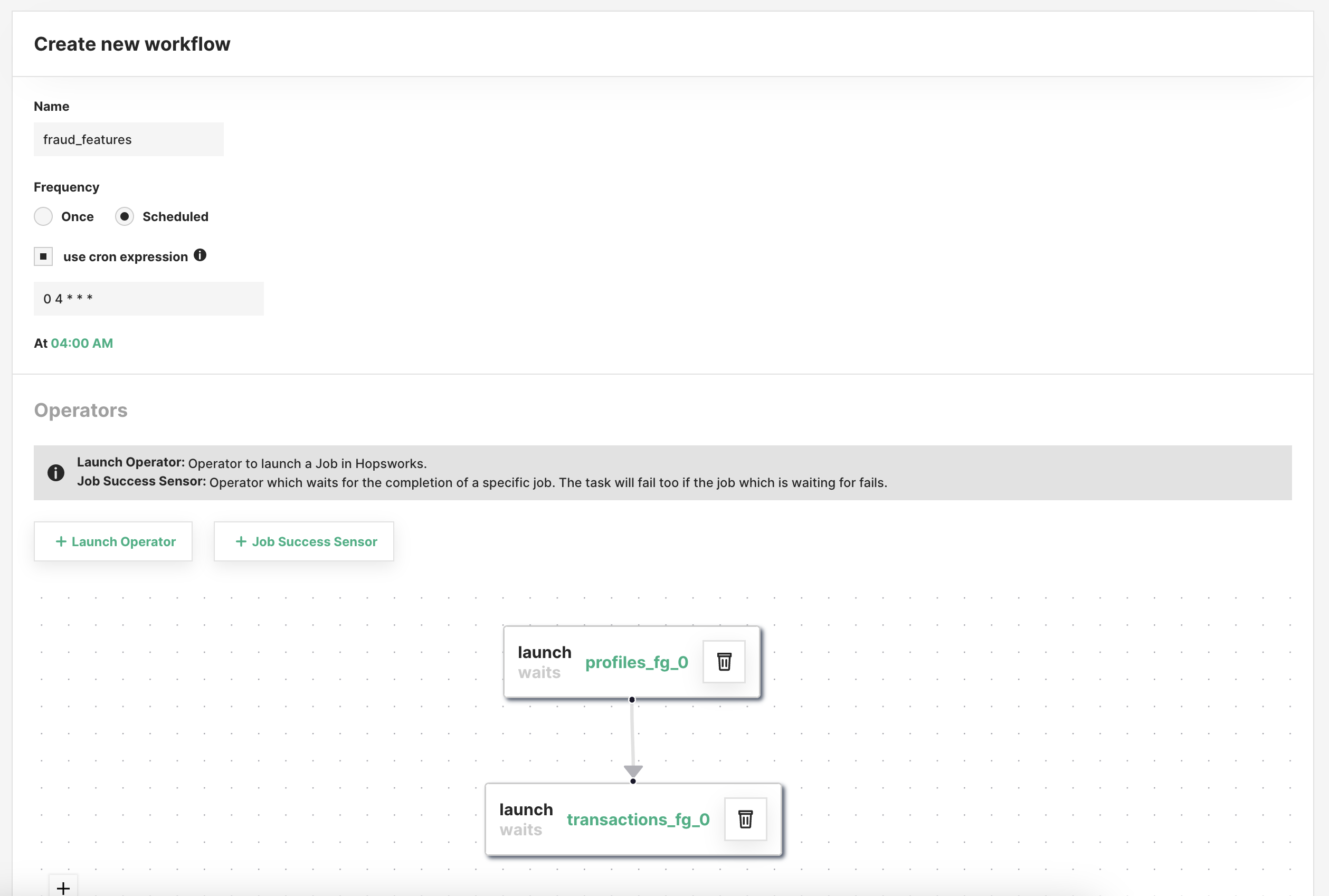Screen dimensions: 1329x896
Task: Delete the transactions_fg_0 launch operator
Action: tap(745, 819)
